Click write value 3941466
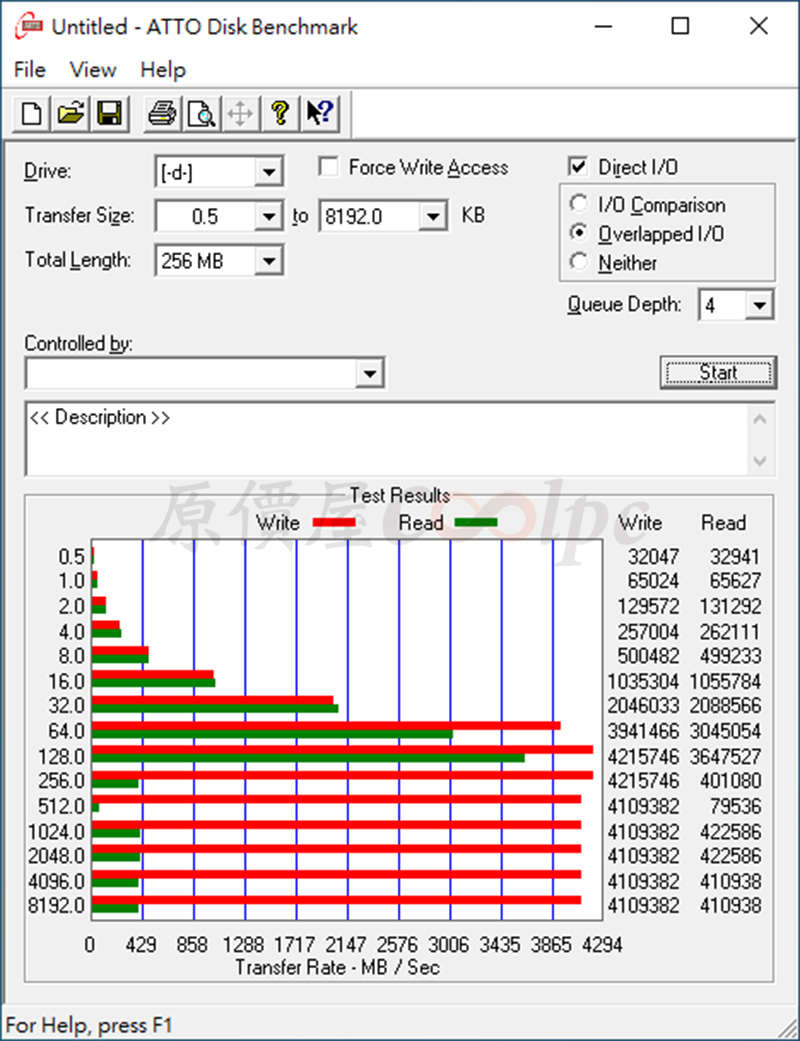 pyautogui.click(x=643, y=731)
